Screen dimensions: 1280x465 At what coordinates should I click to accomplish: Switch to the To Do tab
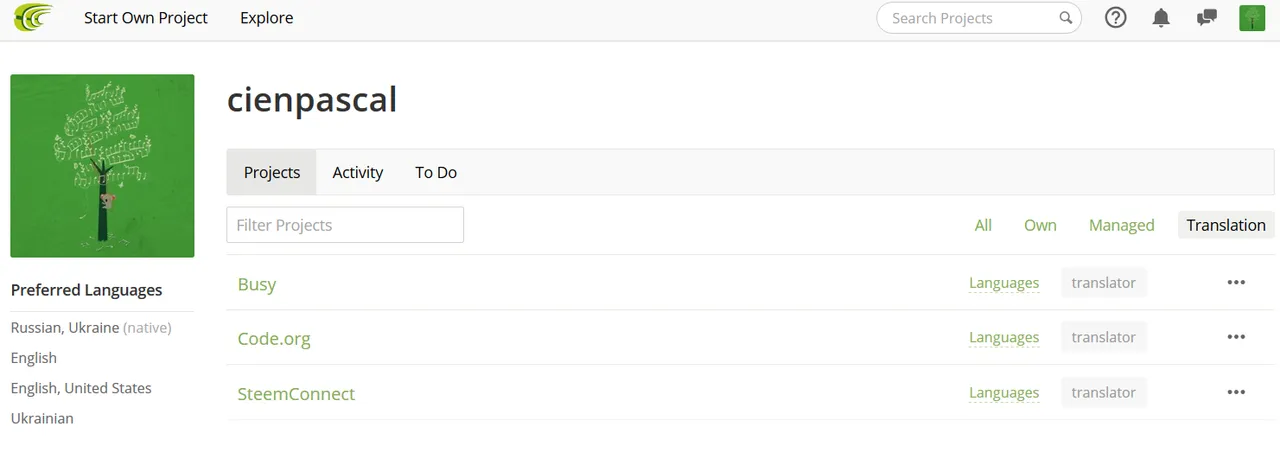(436, 172)
